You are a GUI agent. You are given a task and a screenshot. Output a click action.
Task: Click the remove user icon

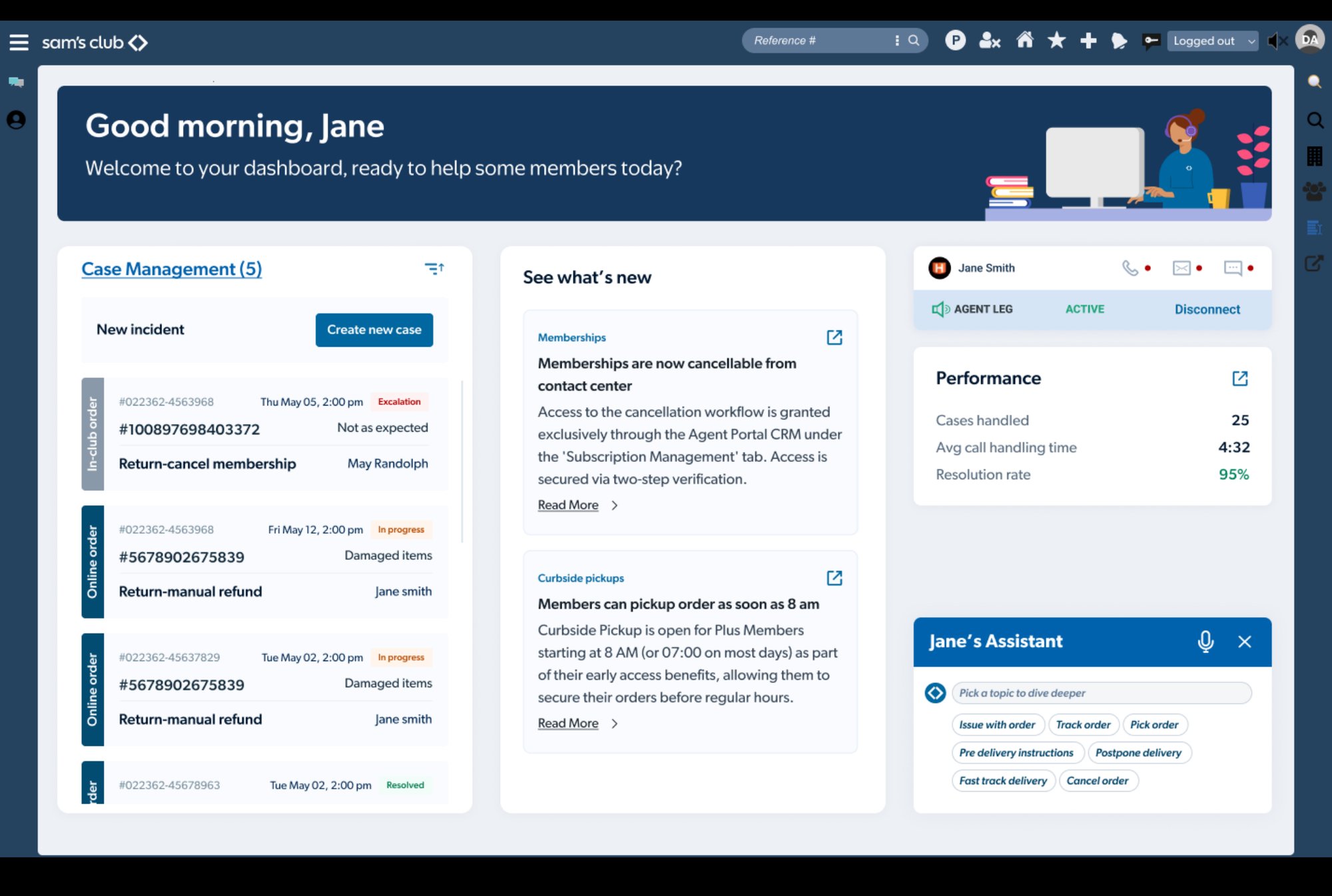(990, 41)
